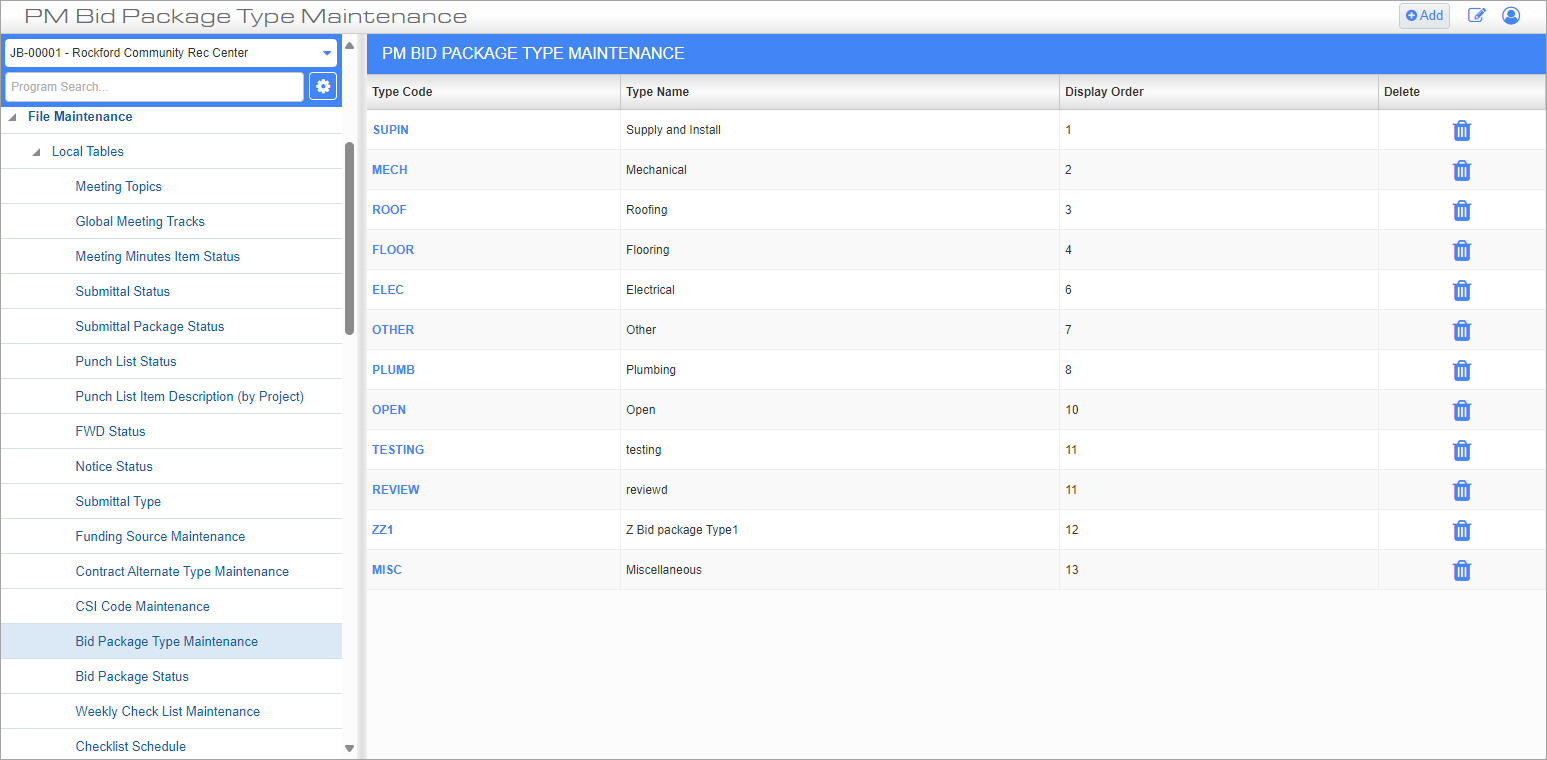Click the Add button
The width and height of the screenshot is (1547, 760).
(1424, 15)
